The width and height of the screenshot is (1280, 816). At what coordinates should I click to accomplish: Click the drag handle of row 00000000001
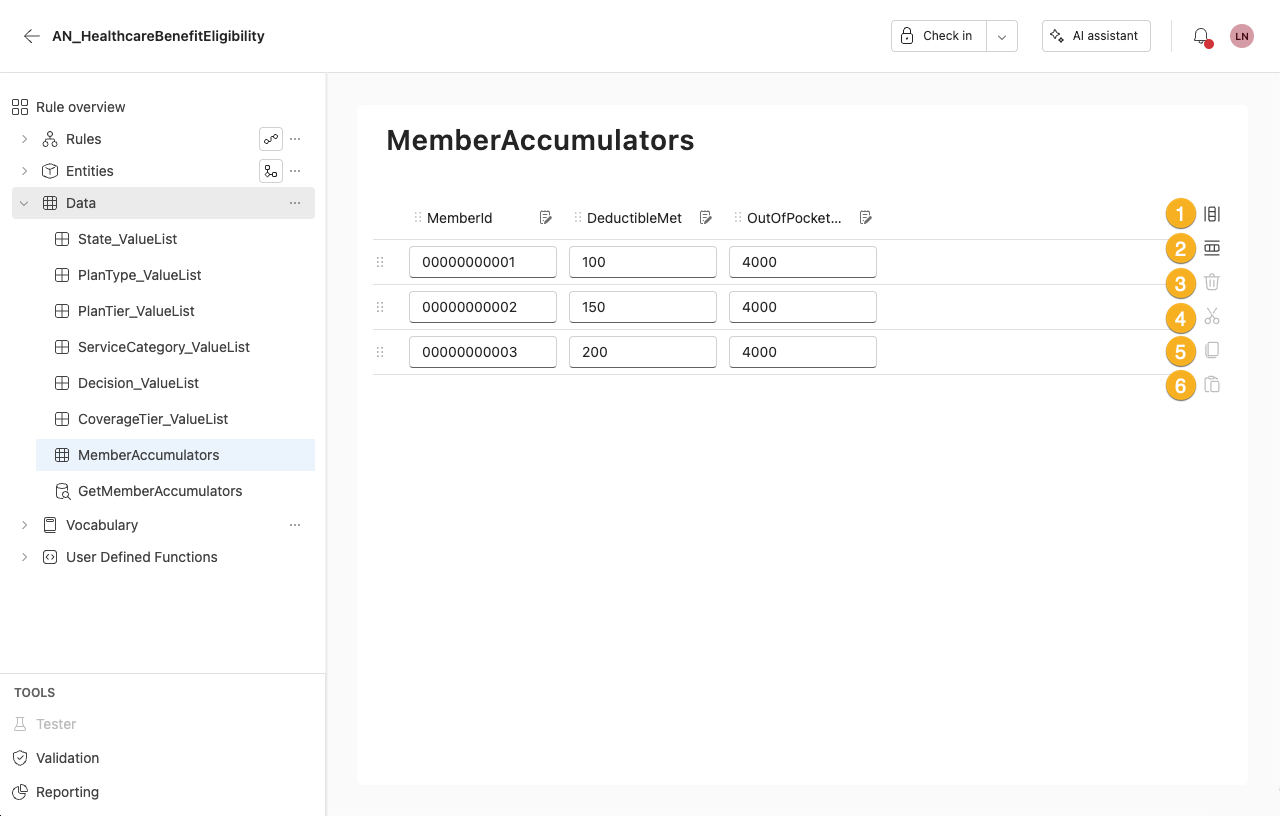[380, 262]
